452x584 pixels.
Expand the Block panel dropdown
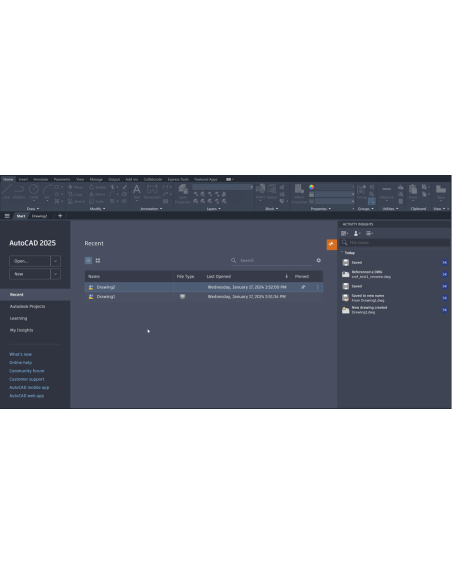point(272,209)
